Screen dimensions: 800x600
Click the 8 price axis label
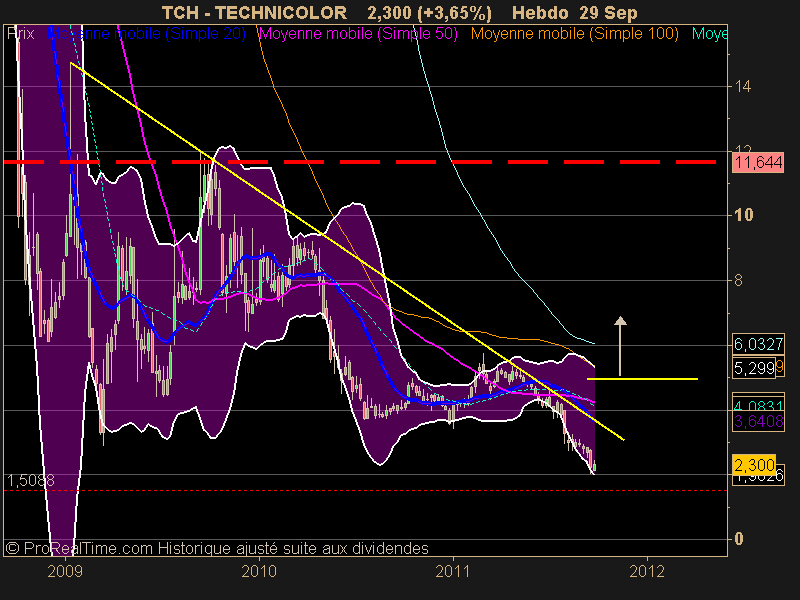(738, 280)
